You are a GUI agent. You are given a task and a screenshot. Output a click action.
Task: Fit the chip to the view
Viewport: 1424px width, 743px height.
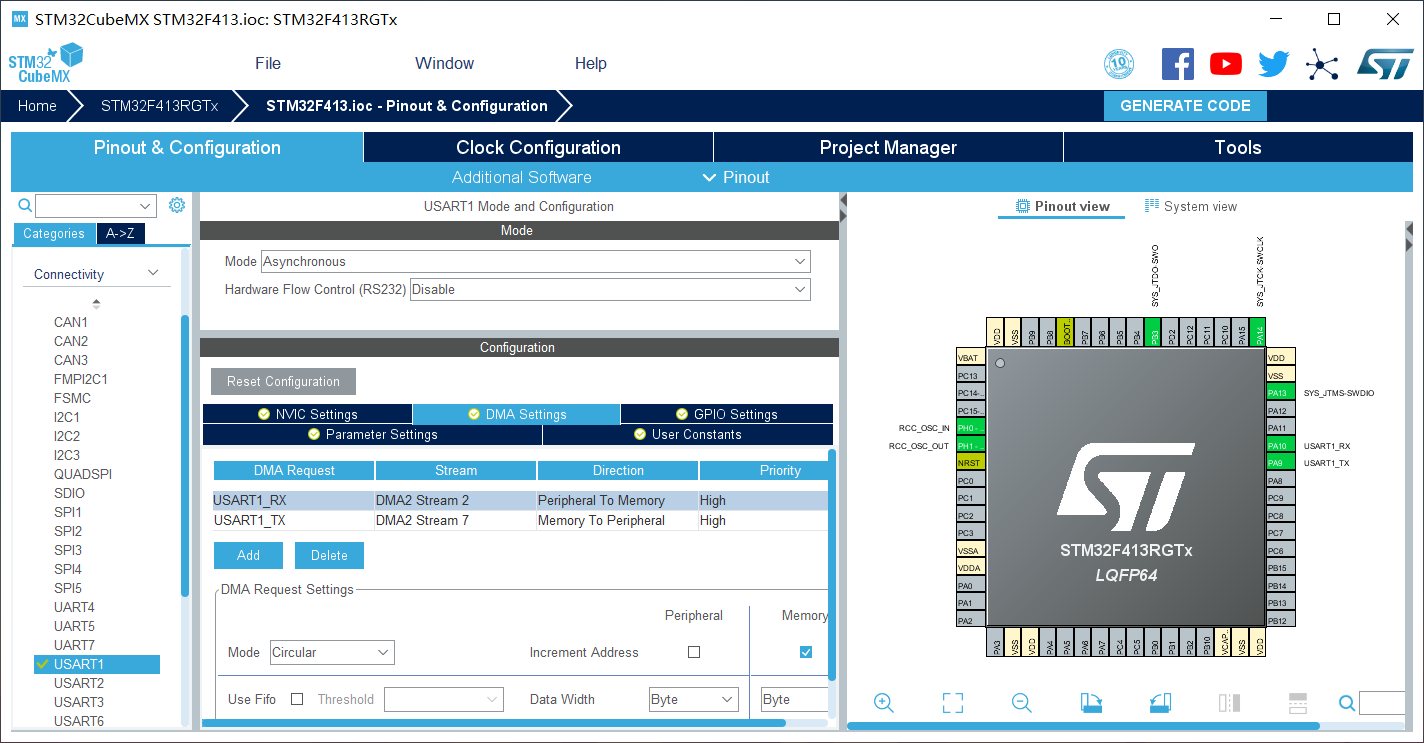click(953, 703)
